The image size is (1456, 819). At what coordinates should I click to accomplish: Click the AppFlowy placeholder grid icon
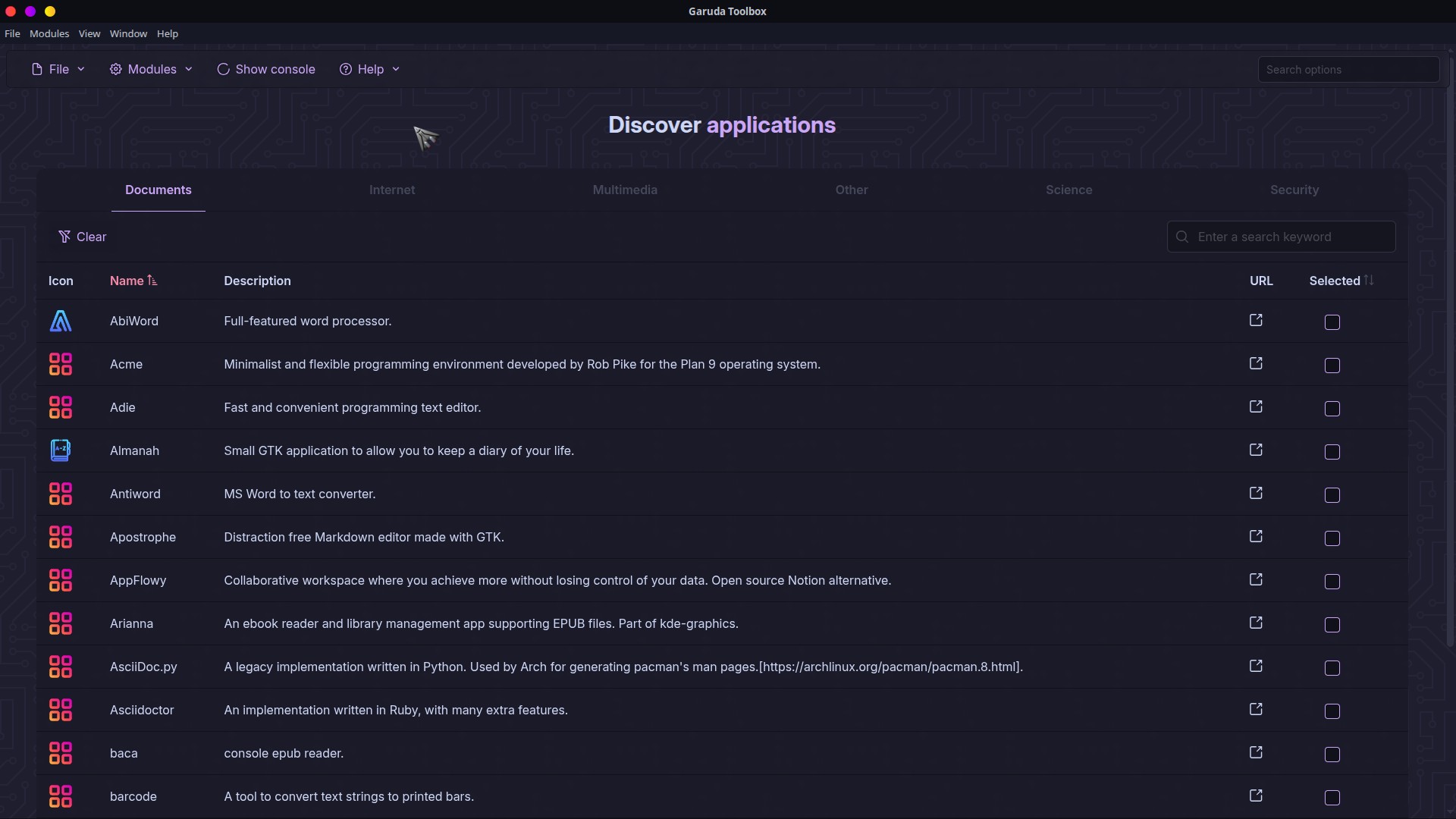(61, 580)
